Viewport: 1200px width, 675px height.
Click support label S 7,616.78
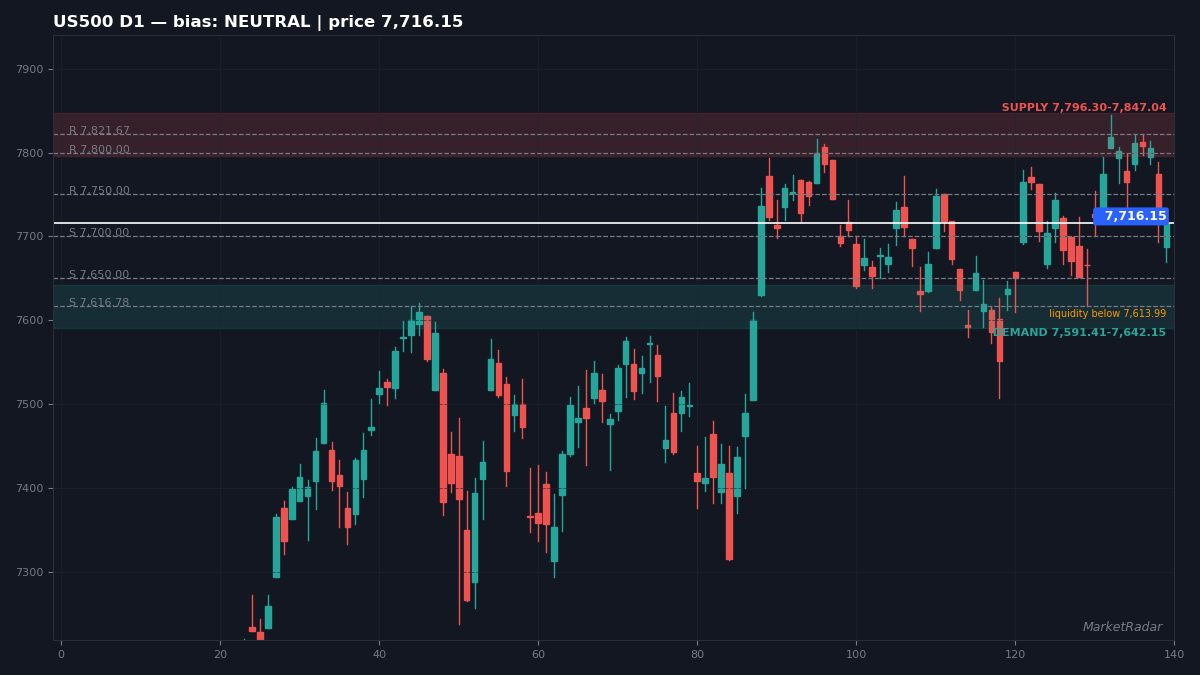[99, 303]
